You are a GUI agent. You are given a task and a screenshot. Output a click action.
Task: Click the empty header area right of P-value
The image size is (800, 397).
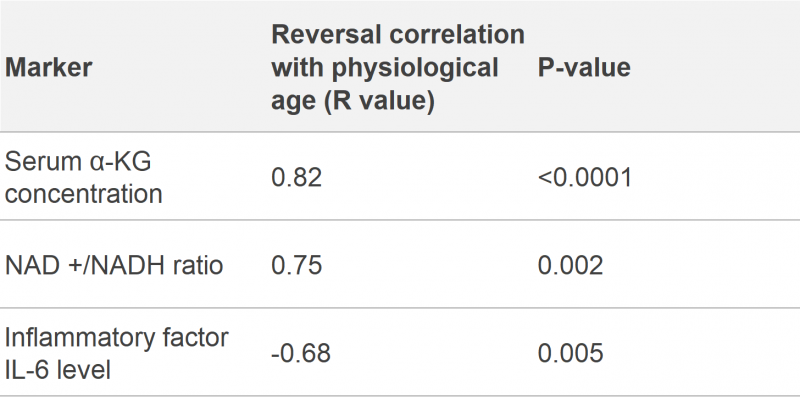pos(714,66)
